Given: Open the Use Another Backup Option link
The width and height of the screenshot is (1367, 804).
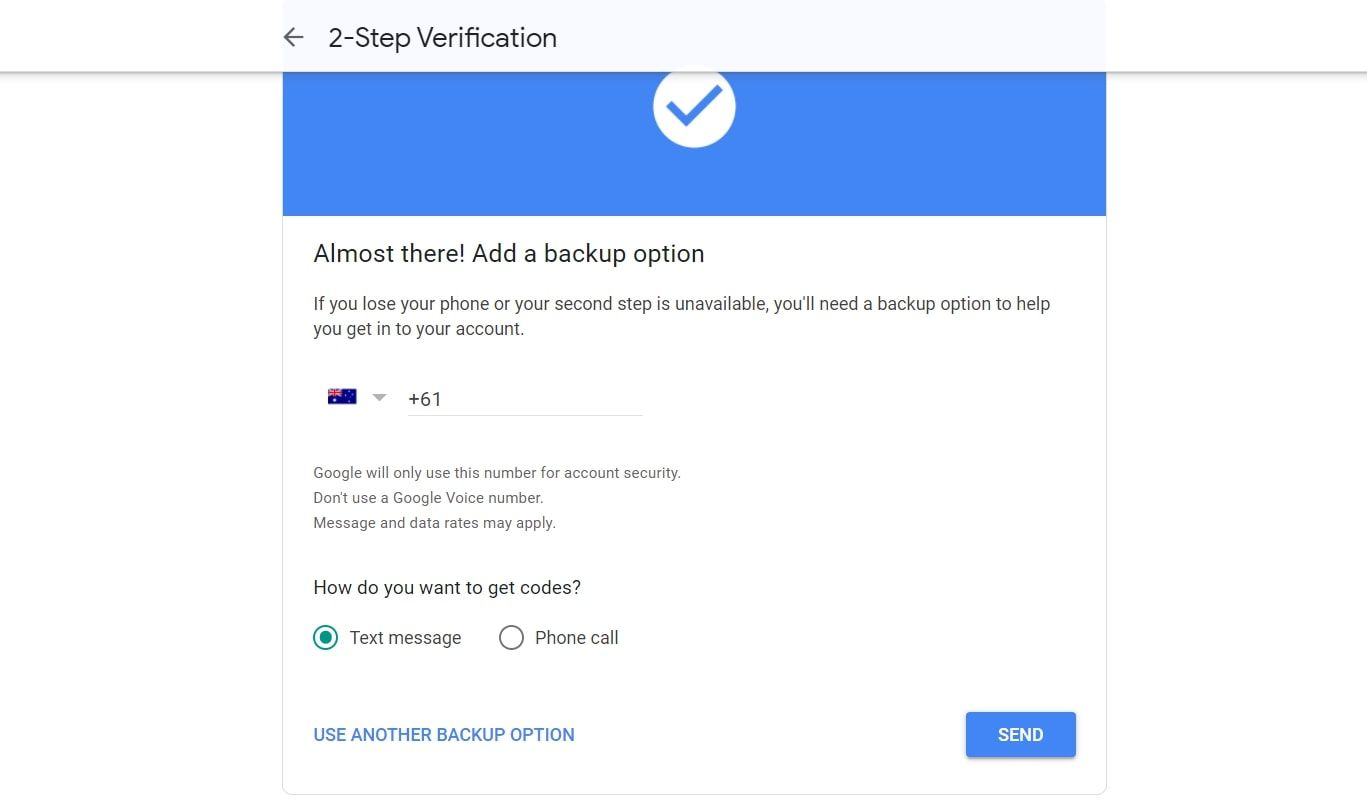Looking at the screenshot, I should pos(444,735).
